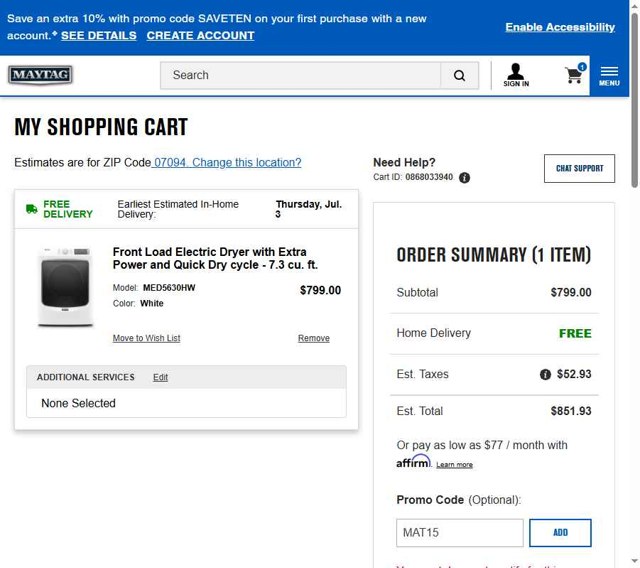The width and height of the screenshot is (640, 568).
Task: Open the Front Load Electric Dryer title
Action: 215,258
